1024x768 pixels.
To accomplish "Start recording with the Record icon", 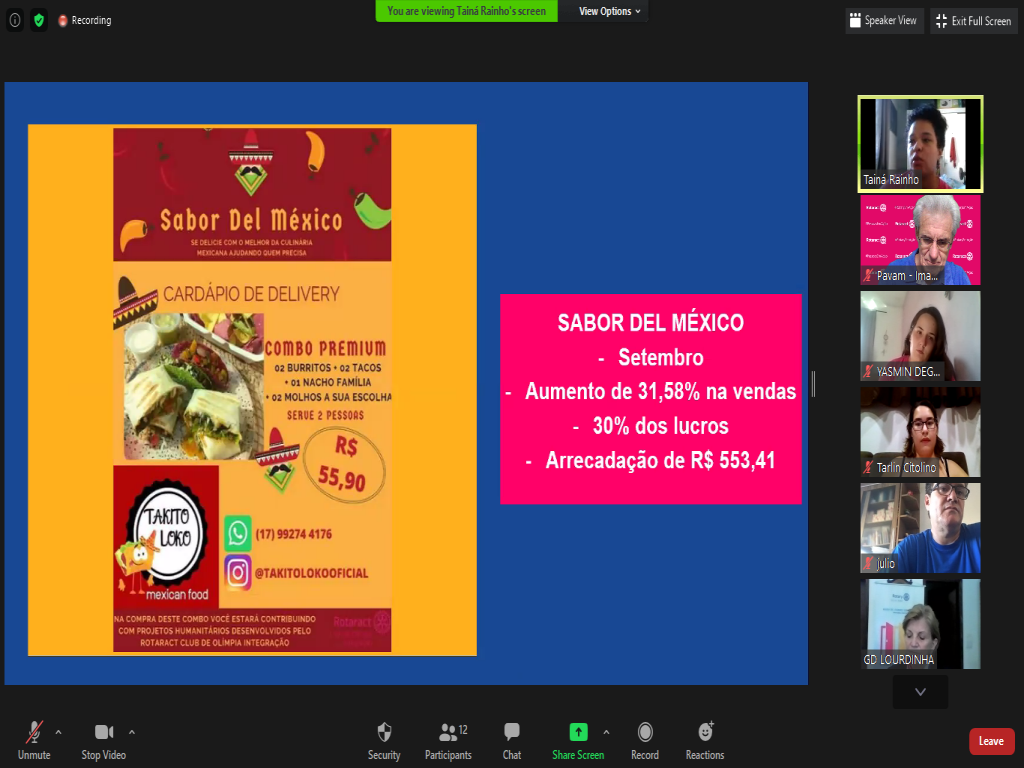I will coord(645,733).
